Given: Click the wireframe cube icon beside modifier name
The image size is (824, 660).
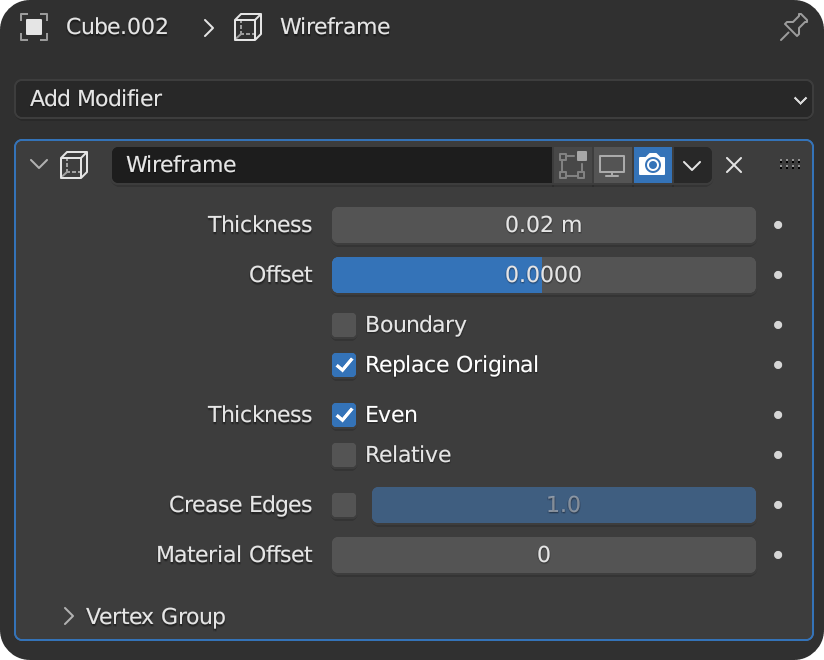Looking at the screenshot, I should 74,165.
